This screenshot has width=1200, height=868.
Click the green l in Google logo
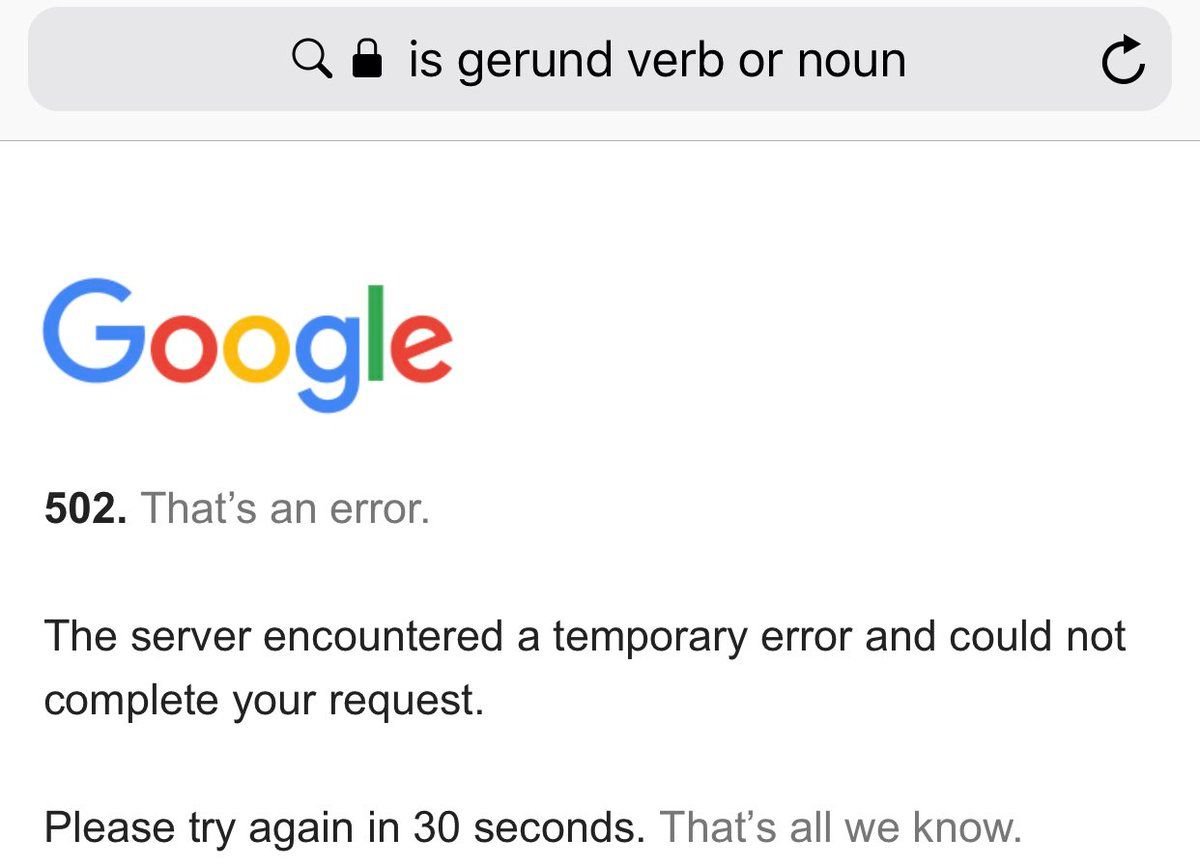374,335
